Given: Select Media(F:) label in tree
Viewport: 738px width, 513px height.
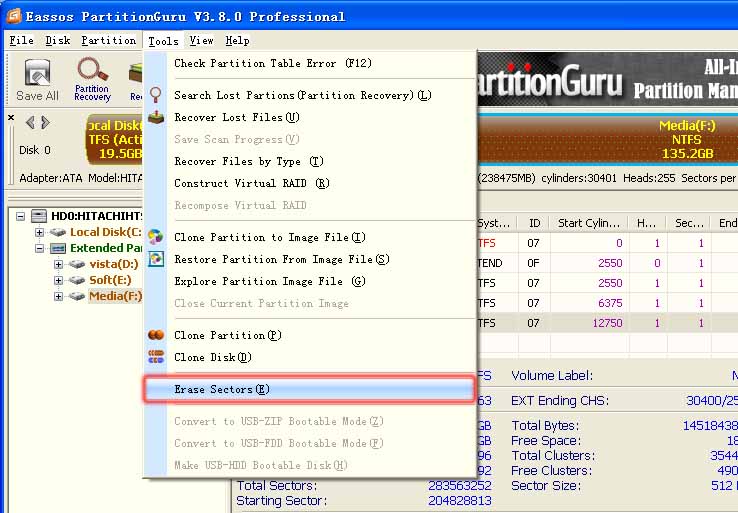Looking at the screenshot, I should pyautogui.click(x=115, y=296).
